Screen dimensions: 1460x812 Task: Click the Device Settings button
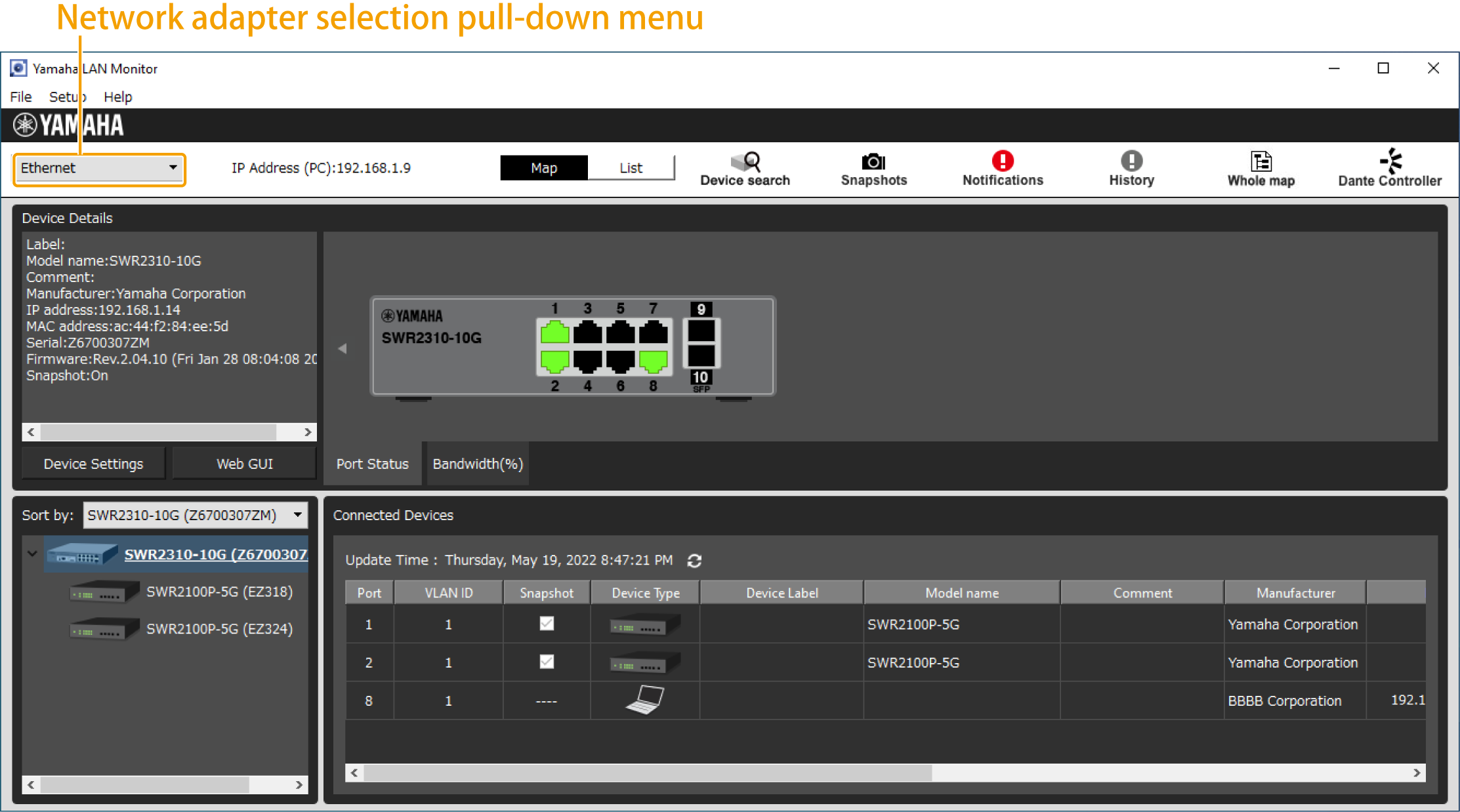[93, 463]
